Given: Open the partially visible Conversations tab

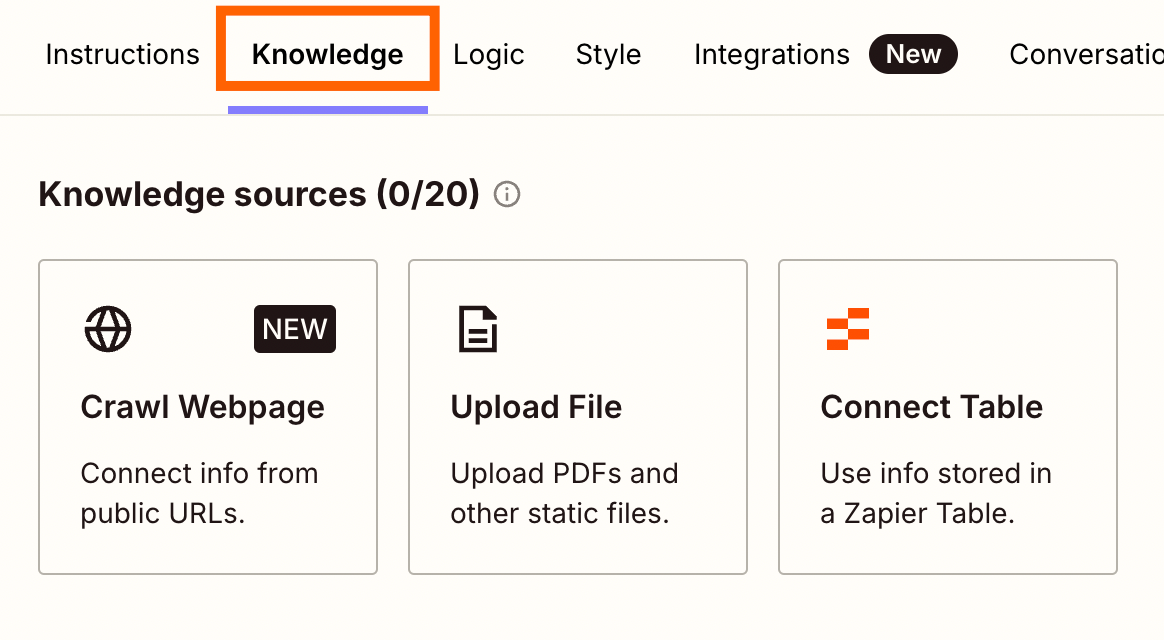Looking at the screenshot, I should click(1086, 54).
